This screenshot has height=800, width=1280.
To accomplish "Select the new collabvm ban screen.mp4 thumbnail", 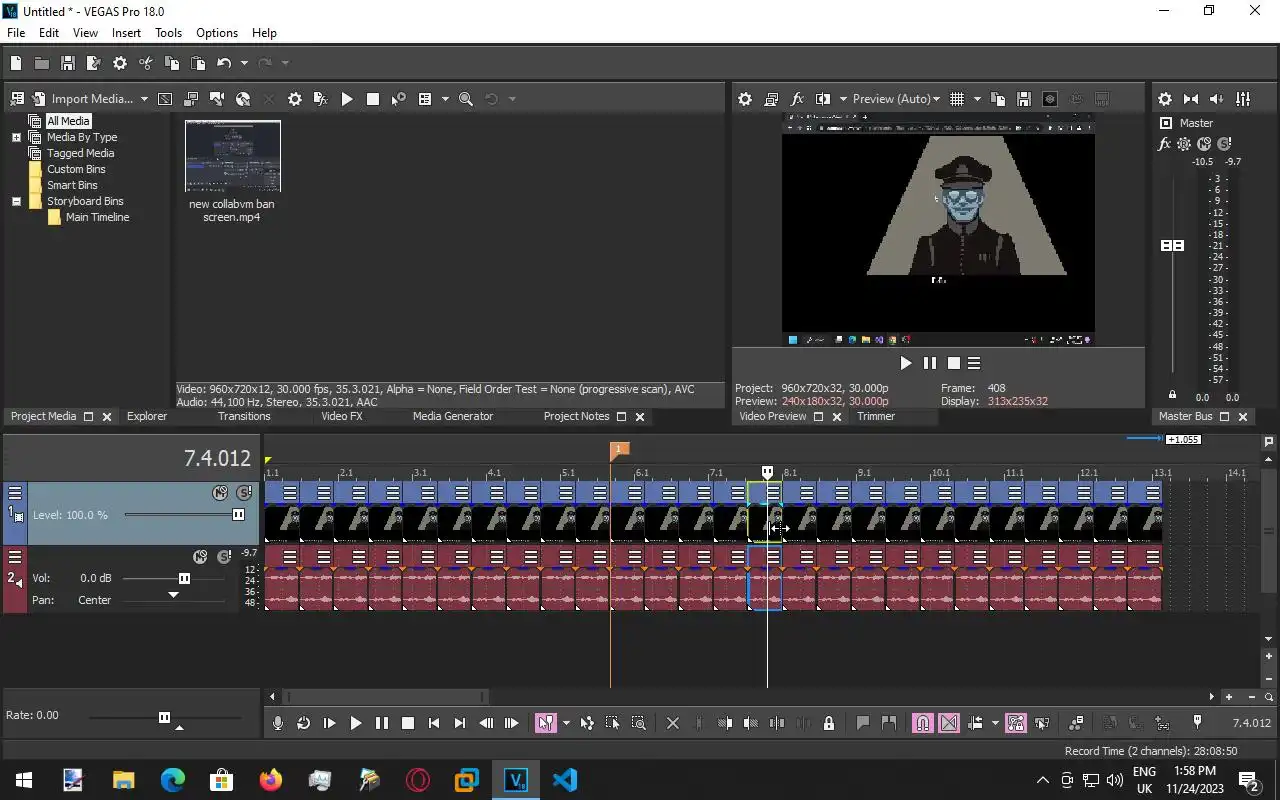I will coord(232,156).
